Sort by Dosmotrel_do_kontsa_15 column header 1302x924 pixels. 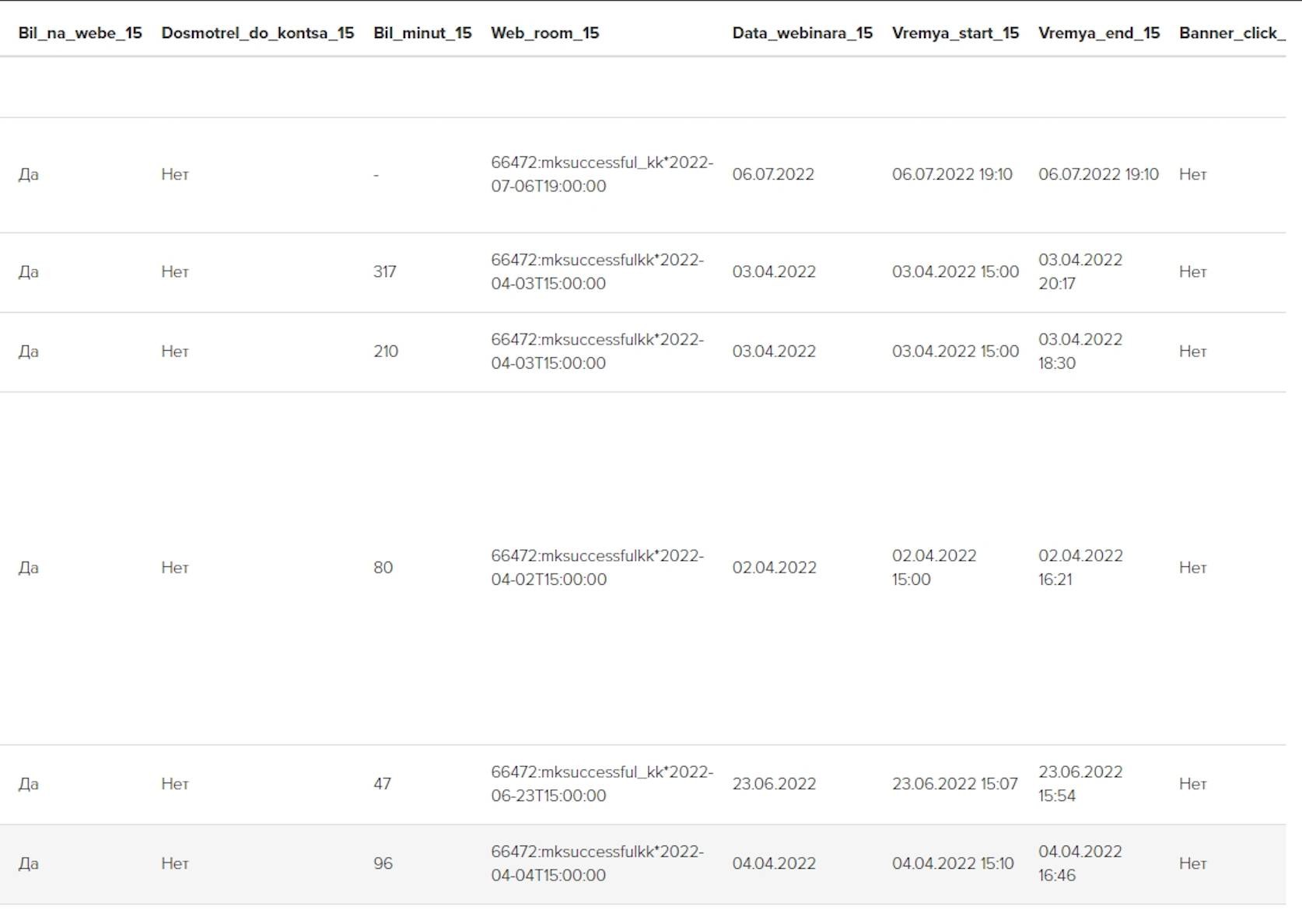257,33
